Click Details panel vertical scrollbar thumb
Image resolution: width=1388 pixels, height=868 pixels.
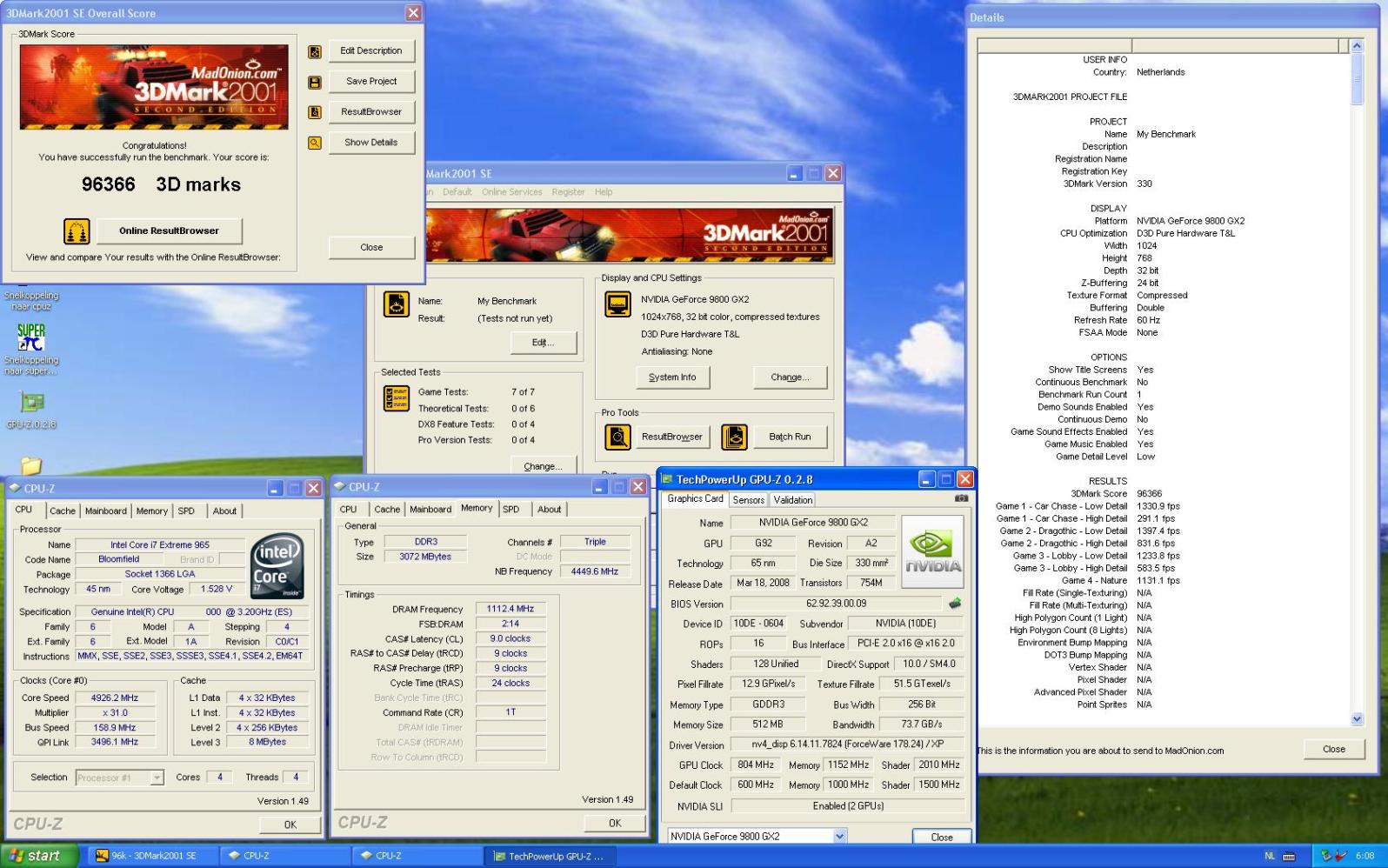coord(1358,78)
